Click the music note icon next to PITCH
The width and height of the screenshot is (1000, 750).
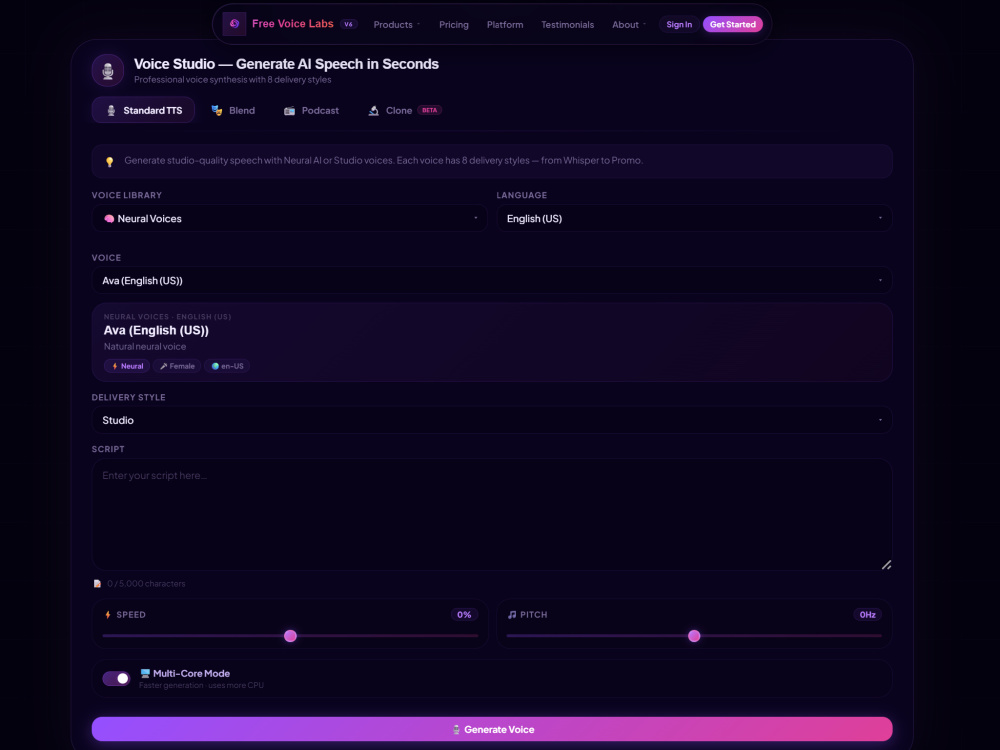tap(511, 615)
